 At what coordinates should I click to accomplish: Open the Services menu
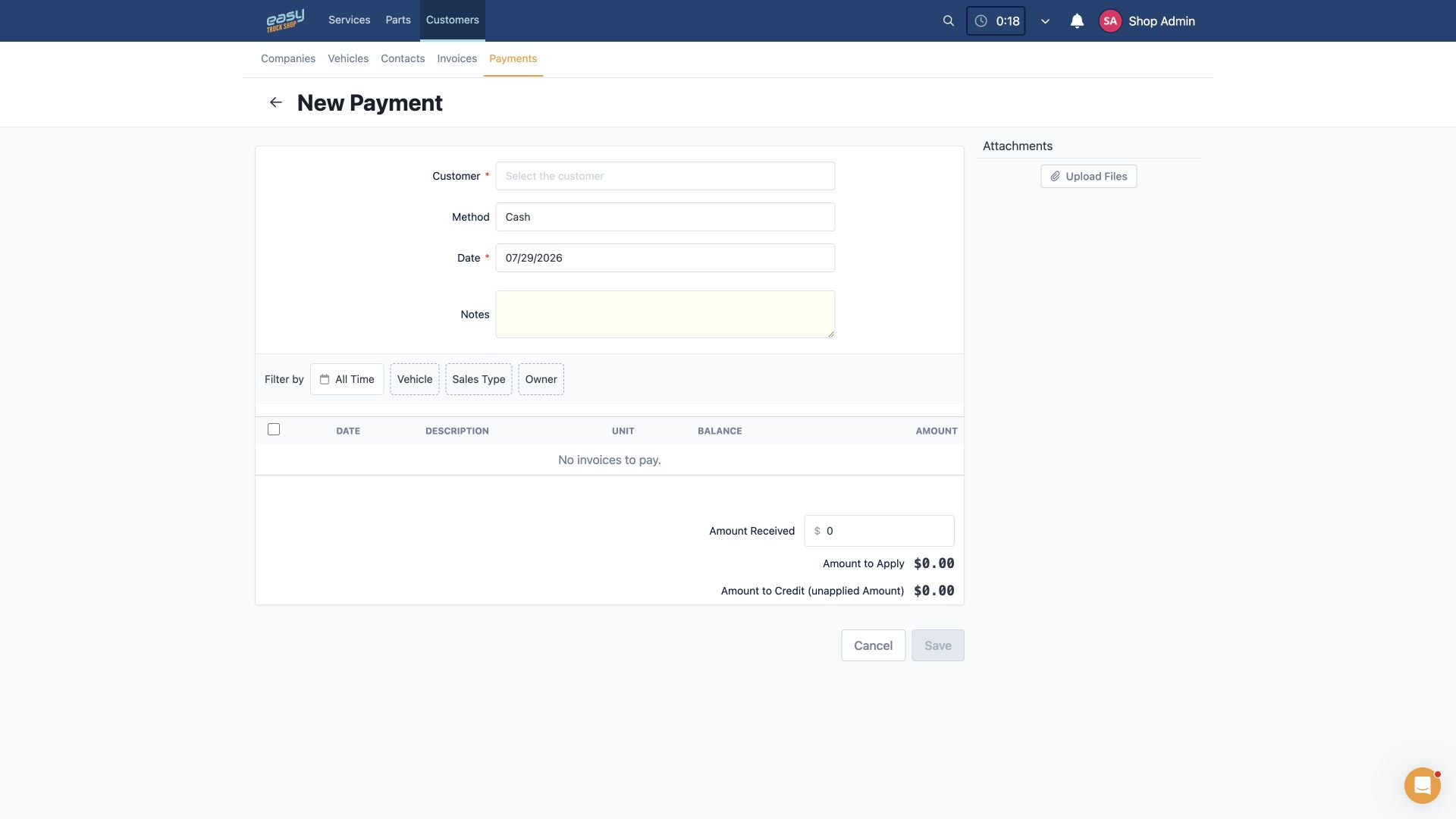click(349, 20)
